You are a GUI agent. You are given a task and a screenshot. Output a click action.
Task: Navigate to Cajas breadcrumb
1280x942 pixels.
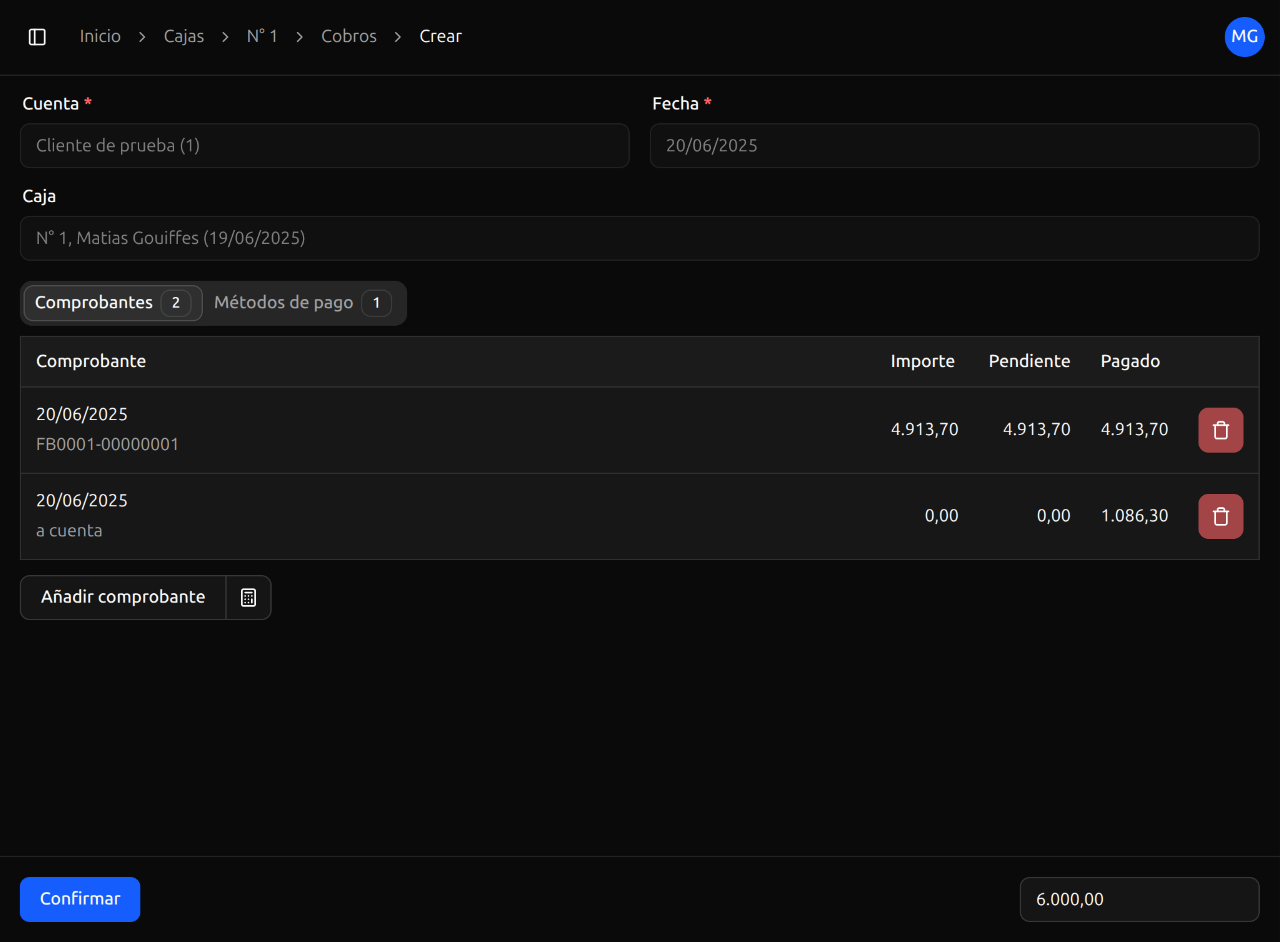[x=184, y=37]
